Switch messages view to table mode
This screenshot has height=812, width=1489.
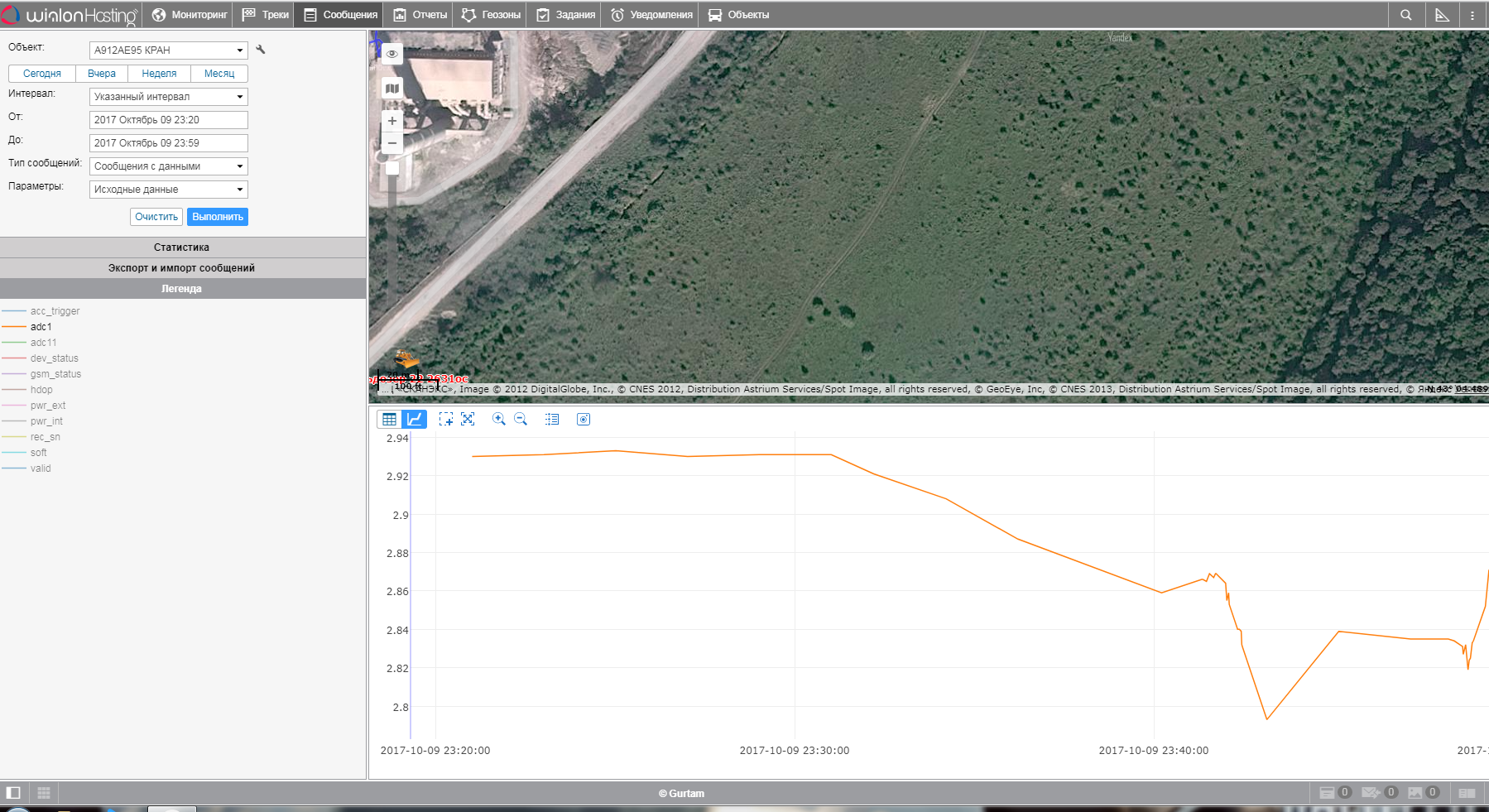pyautogui.click(x=389, y=420)
